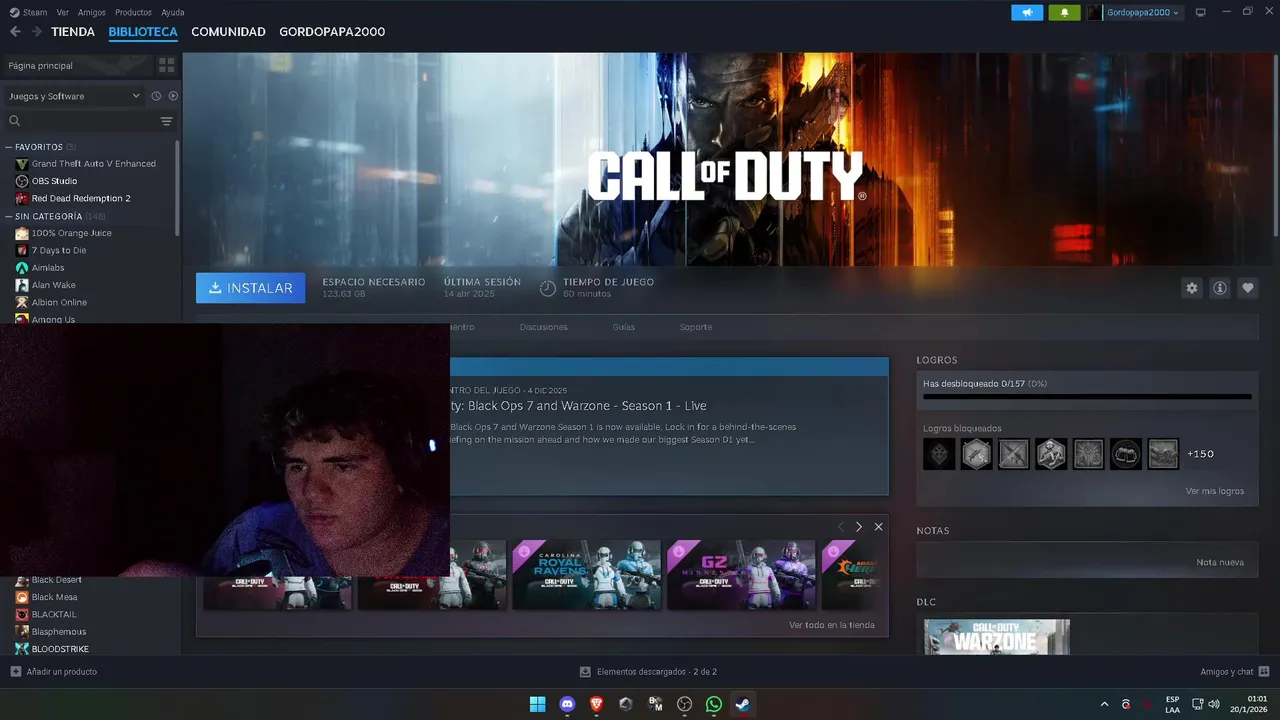The width and height of the screenshot is (1280, 720).
Task: Go forward with the right arrow
Action: [37, 32]
